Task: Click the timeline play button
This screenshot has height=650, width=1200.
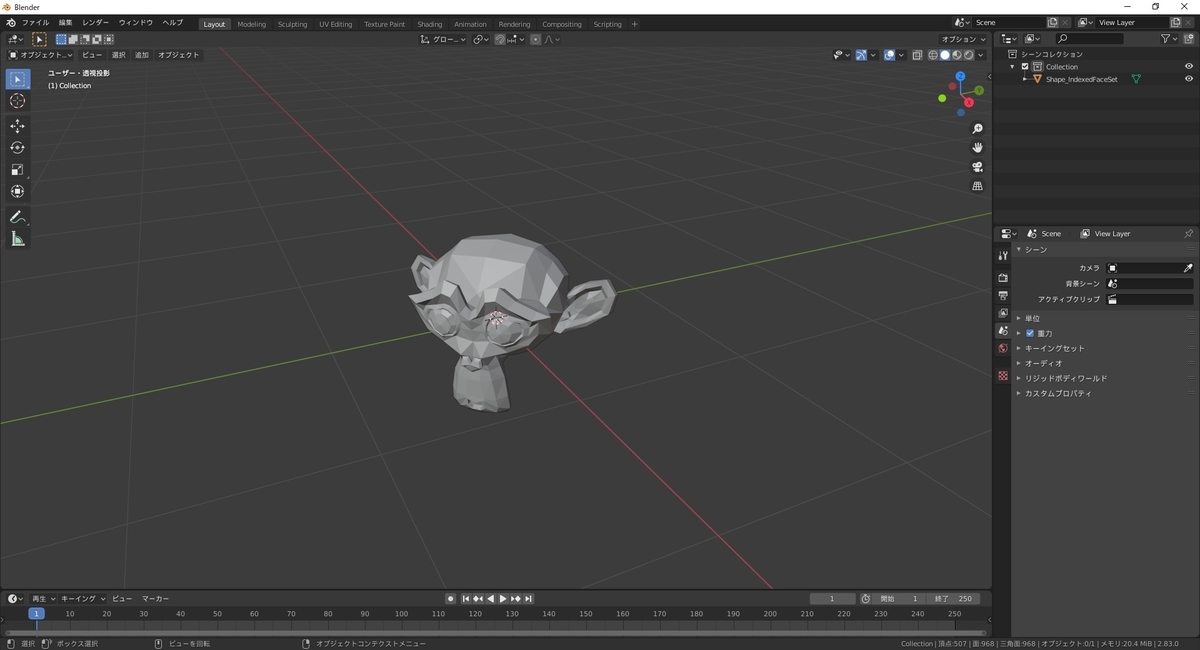Action: click(503, 598)
